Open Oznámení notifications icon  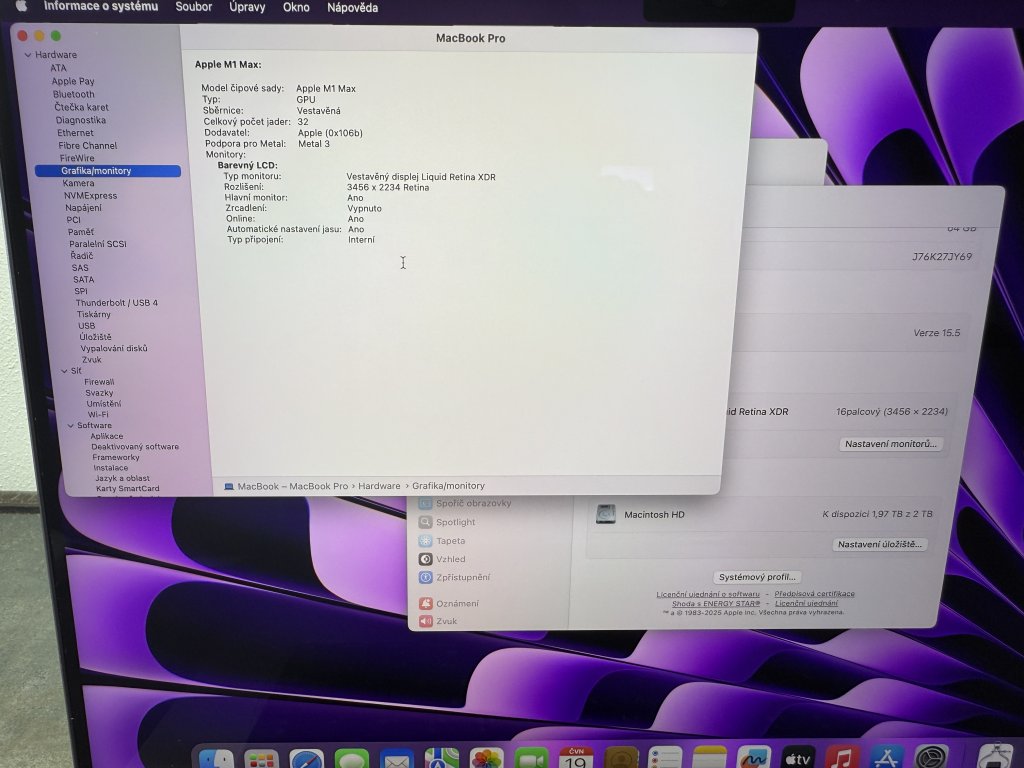tap(426, 603)
